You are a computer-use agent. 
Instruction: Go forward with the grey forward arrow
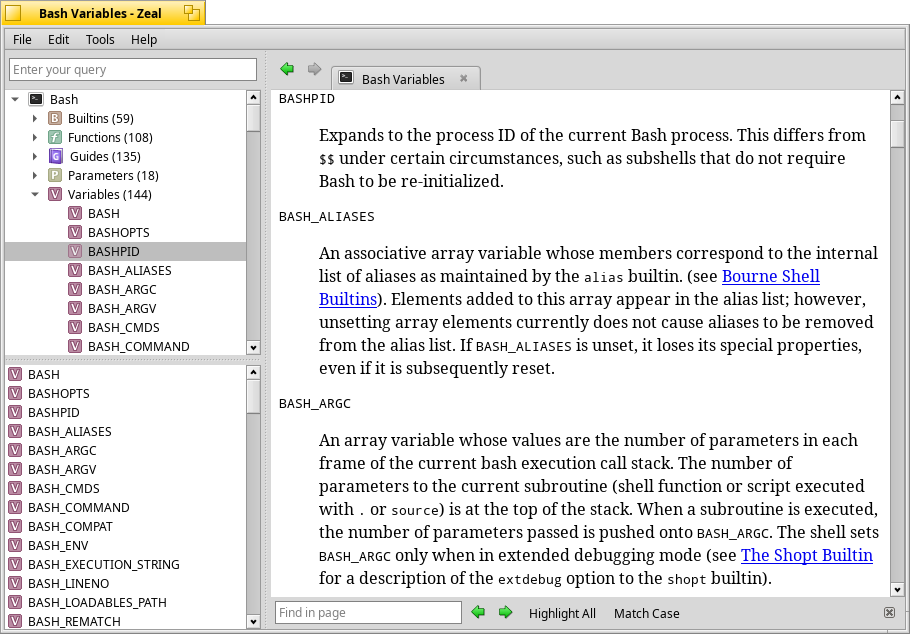click(315, 69)
